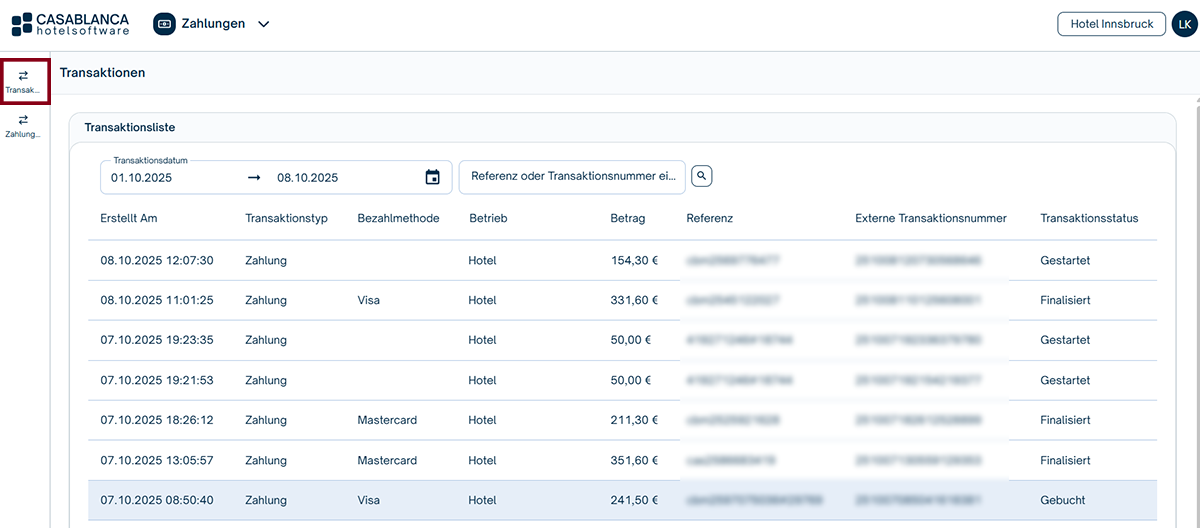1200x528 pixels.
Task: Click the Zahlungen module payment icon
Action: (164, 24)
